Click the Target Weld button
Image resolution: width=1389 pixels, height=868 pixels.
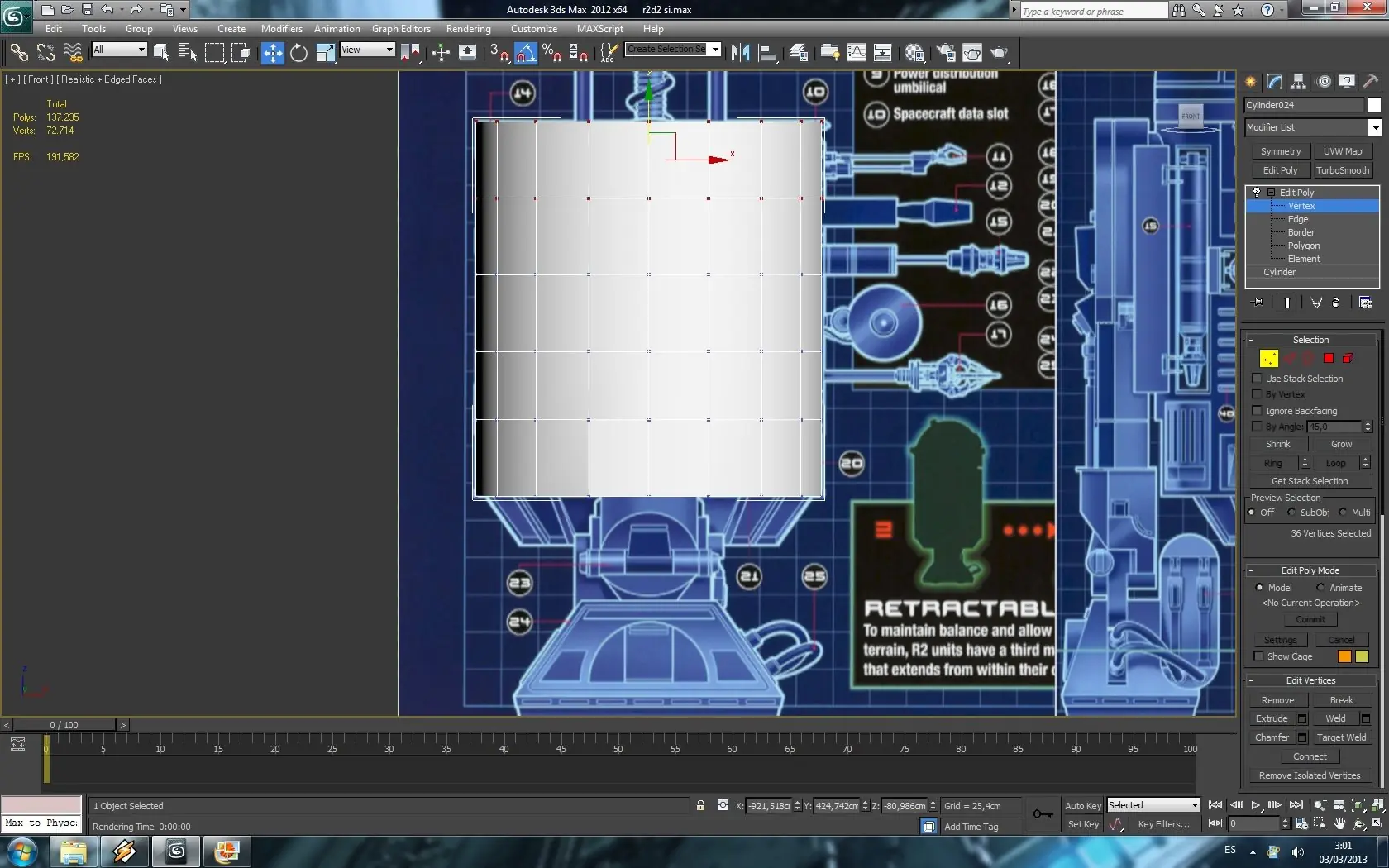(1341, 737)
